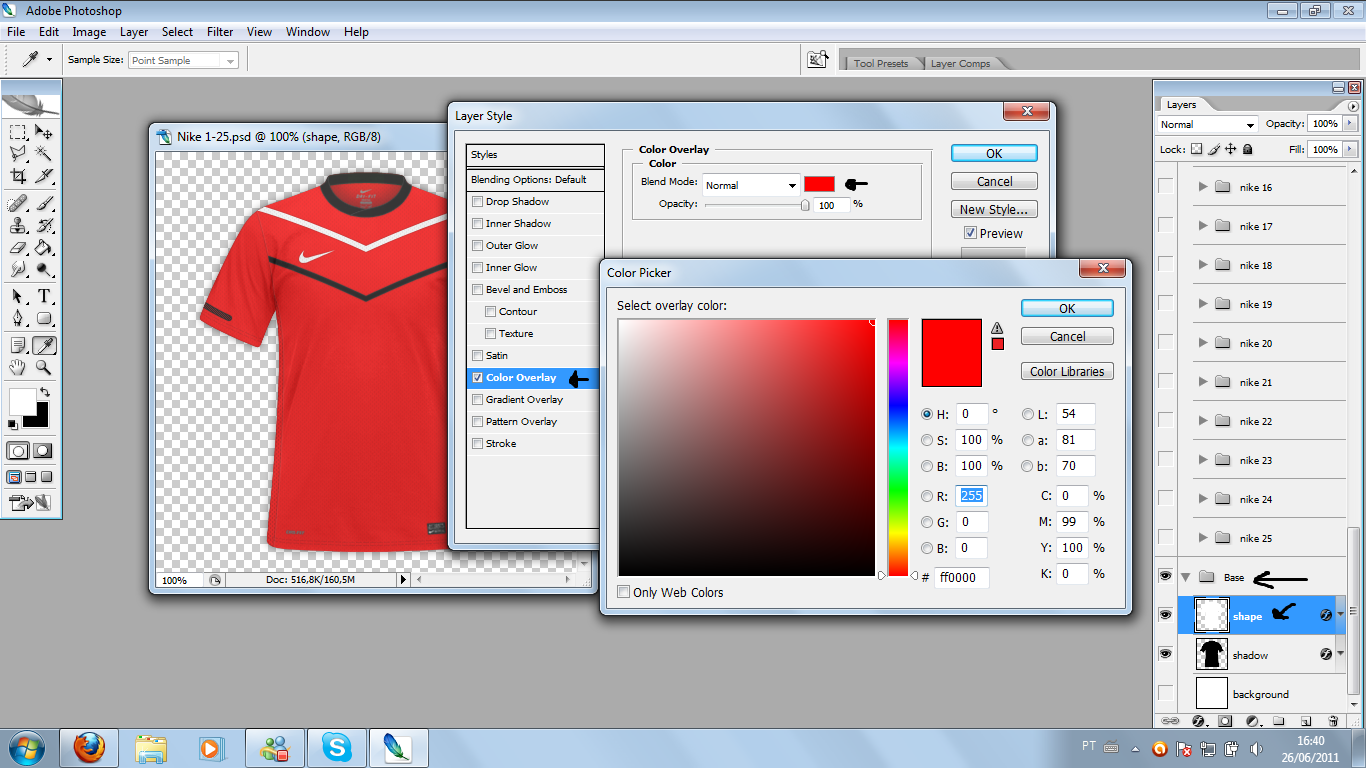
Task: Reset to default foreground and background colors
Action: coord(13,424)
